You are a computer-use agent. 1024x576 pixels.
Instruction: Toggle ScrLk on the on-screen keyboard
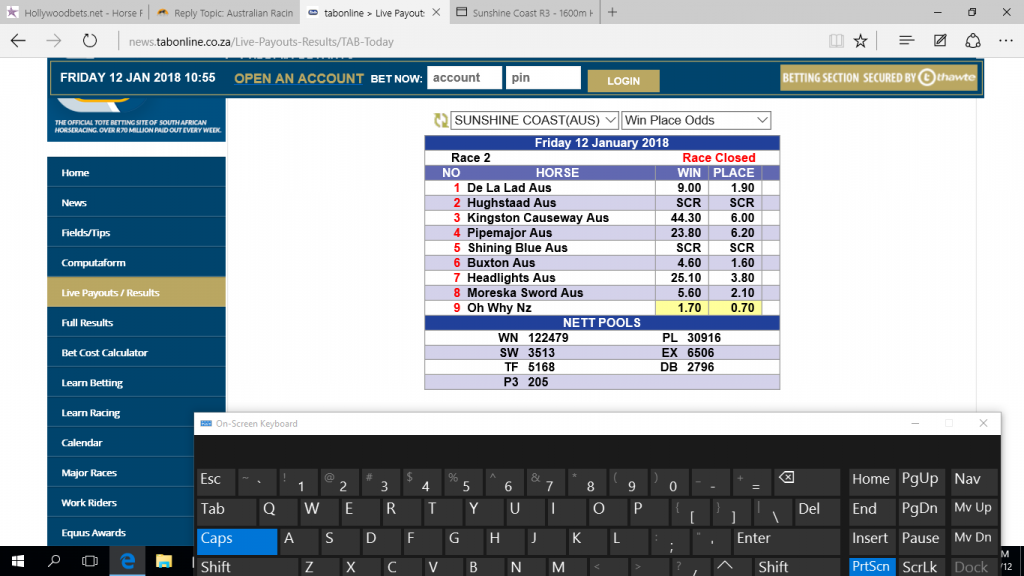coord(919,566)
